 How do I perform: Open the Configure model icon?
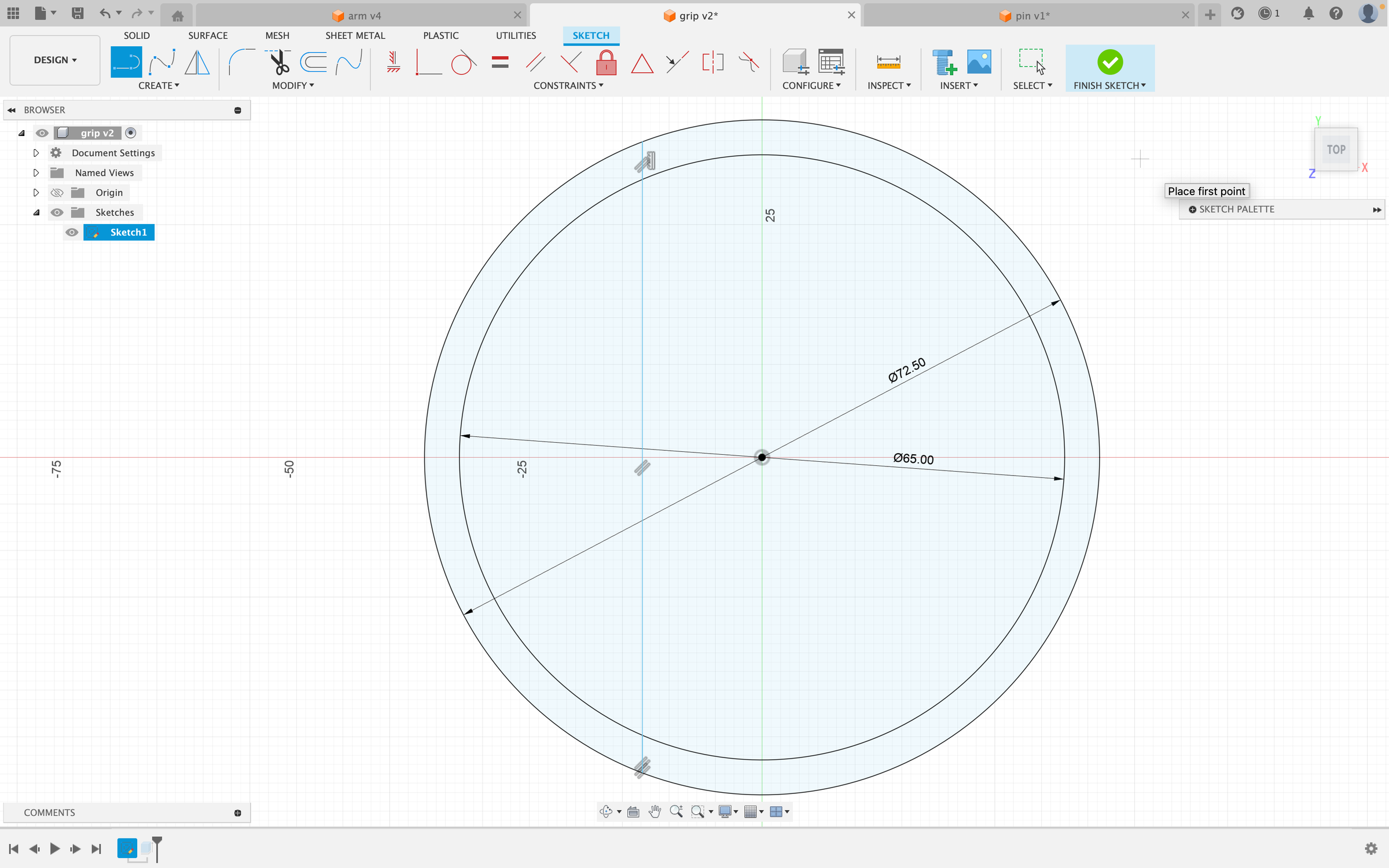point(796,62)
